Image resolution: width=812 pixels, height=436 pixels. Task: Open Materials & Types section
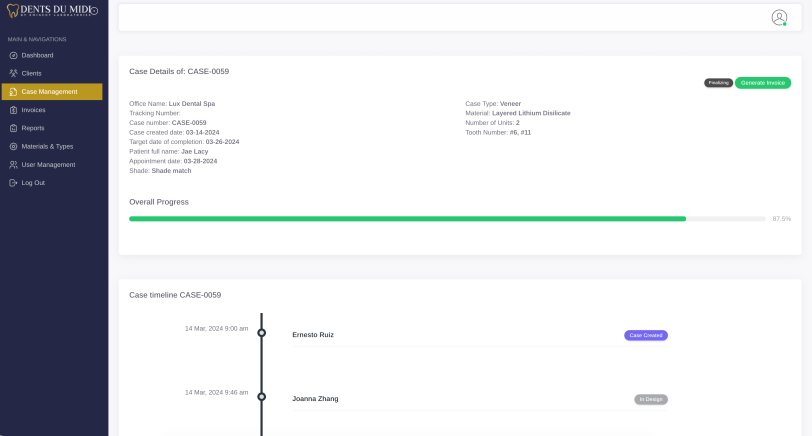[52, 147]
